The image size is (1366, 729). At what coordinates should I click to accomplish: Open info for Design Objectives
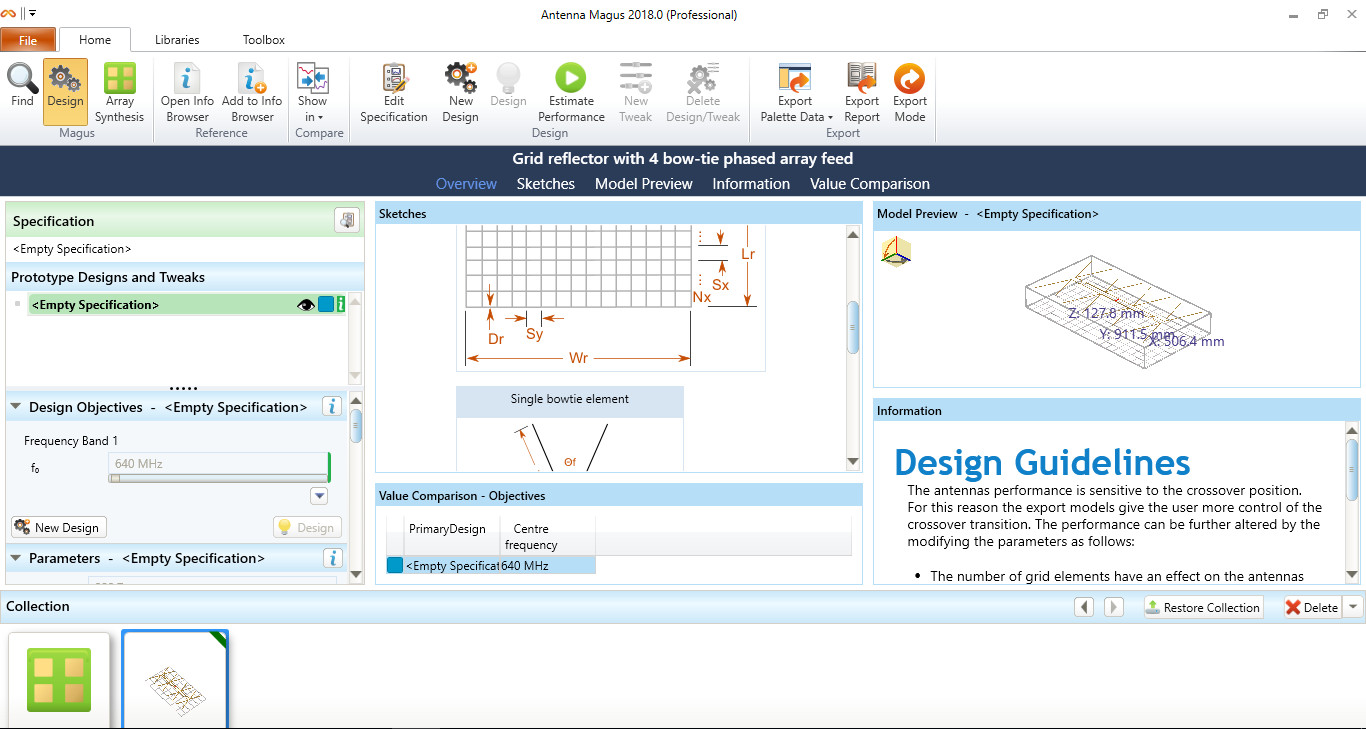tap(333, 407)
